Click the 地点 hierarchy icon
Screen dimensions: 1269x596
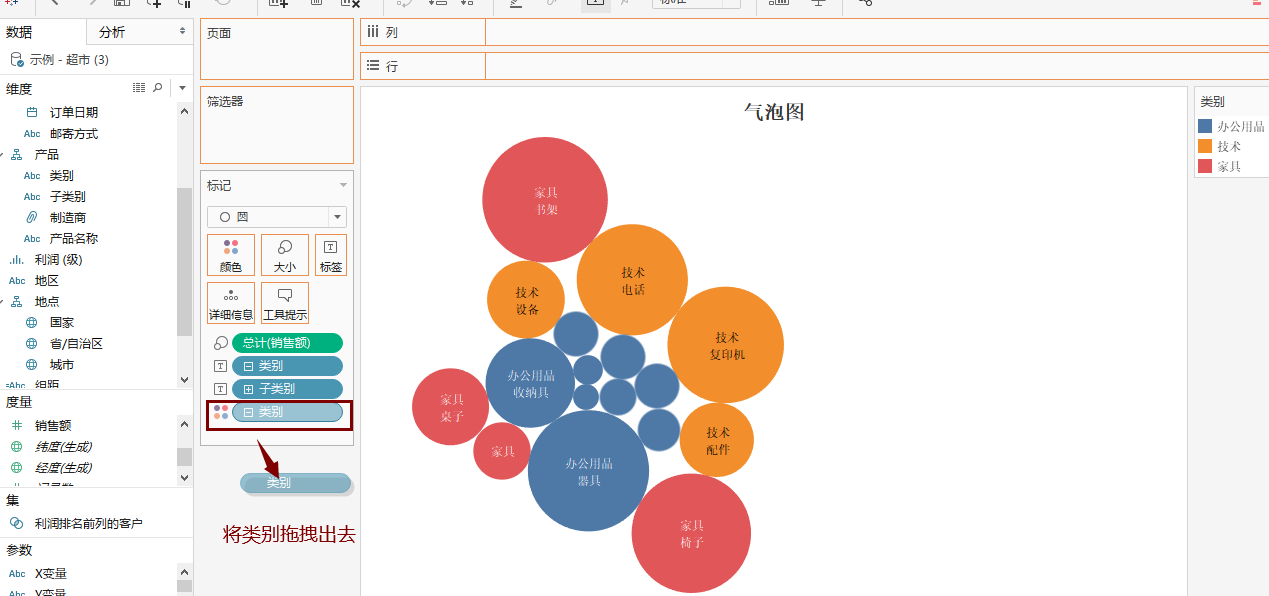click(17, 301)
